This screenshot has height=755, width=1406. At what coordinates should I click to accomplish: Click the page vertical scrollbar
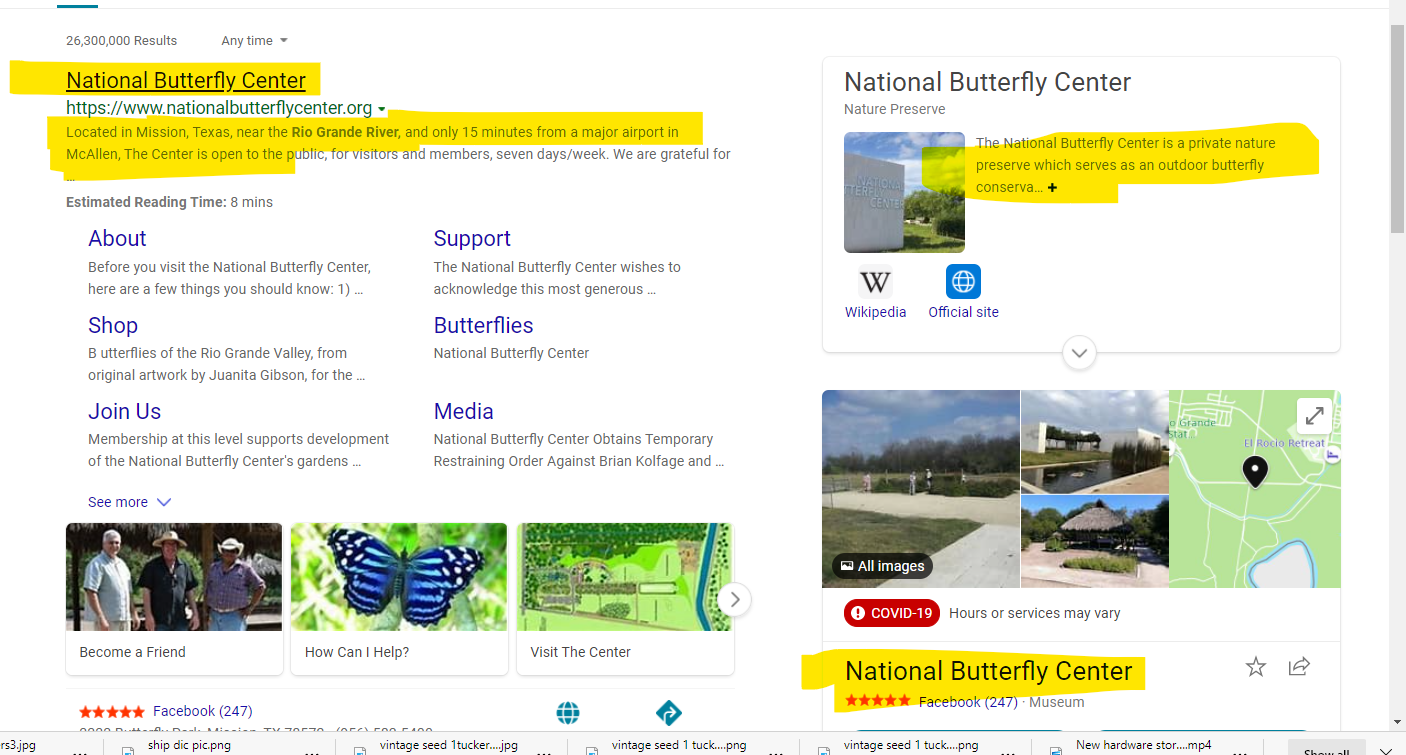click(x=1398, y=130)
